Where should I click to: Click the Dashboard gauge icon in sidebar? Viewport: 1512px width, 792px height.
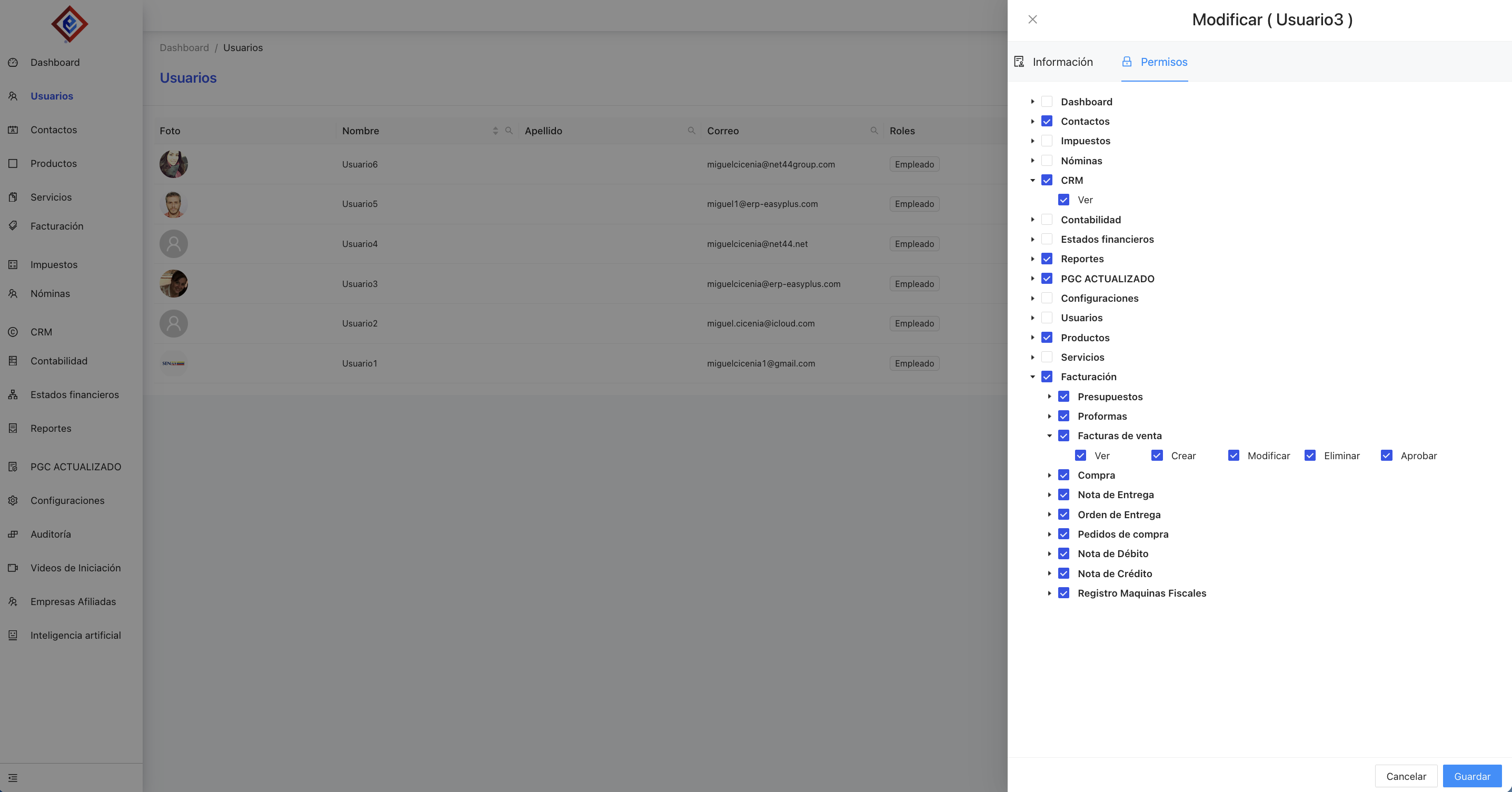13,62
